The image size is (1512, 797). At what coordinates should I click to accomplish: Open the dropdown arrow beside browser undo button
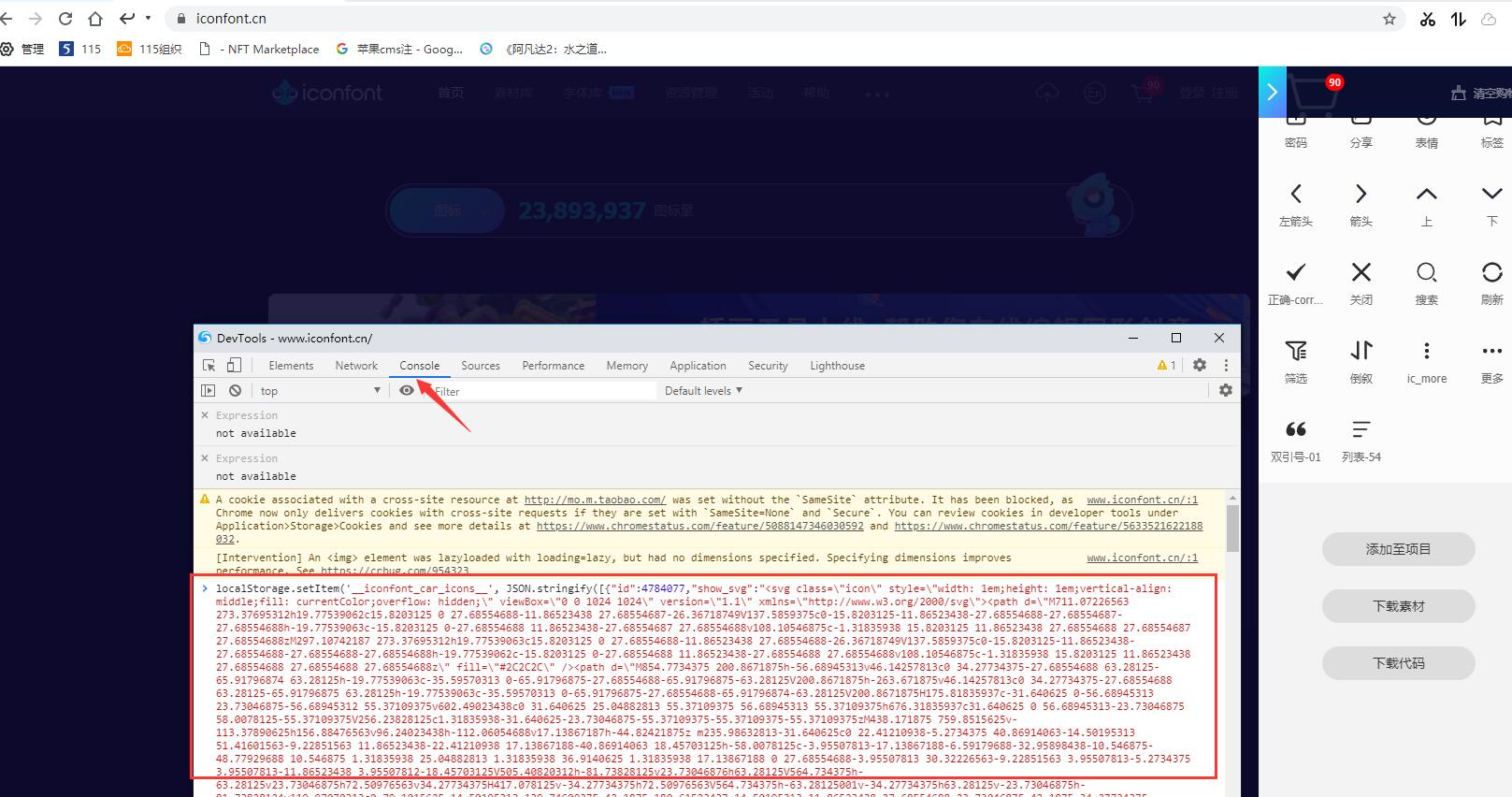148,18
